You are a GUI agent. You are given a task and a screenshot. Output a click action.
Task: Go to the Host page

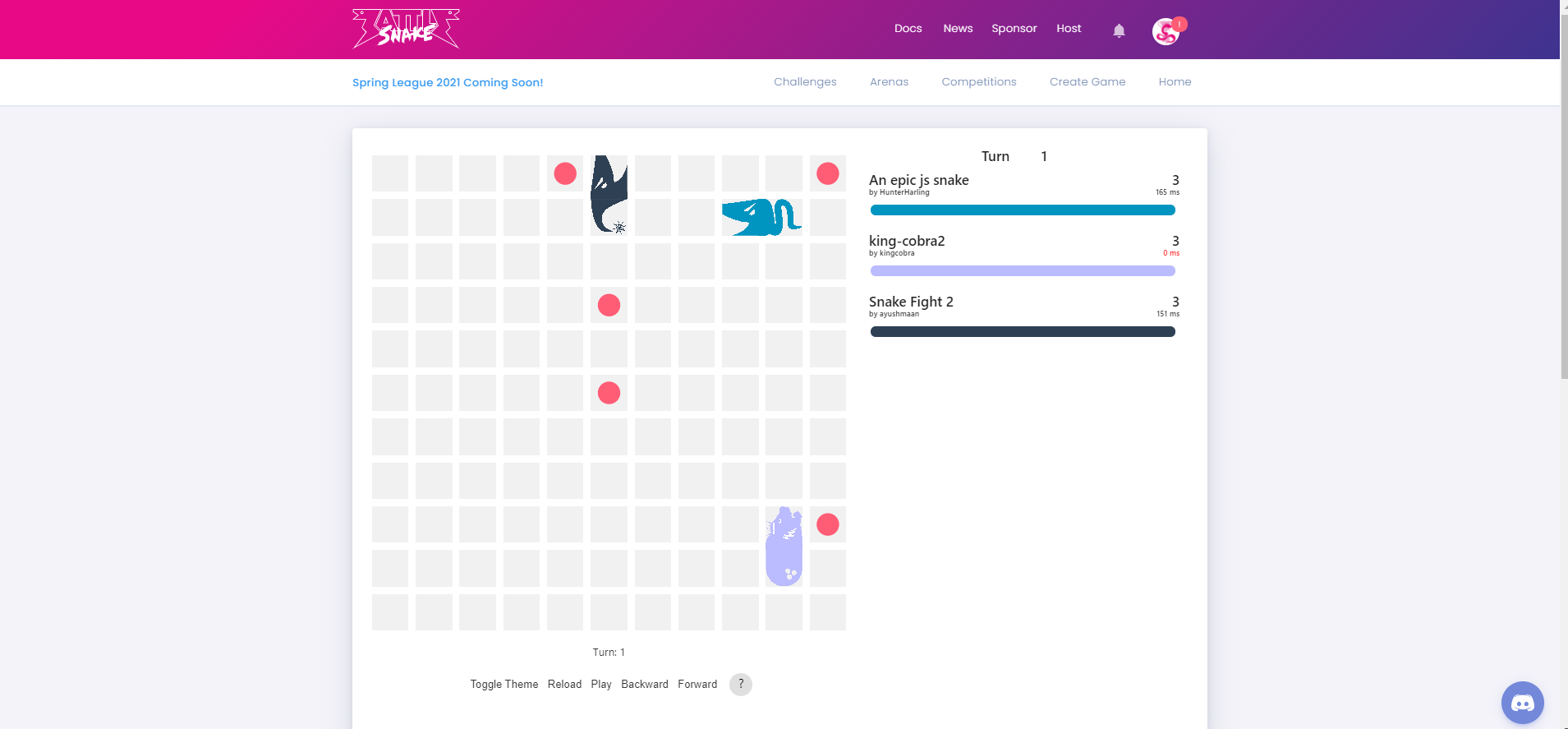1069,29
